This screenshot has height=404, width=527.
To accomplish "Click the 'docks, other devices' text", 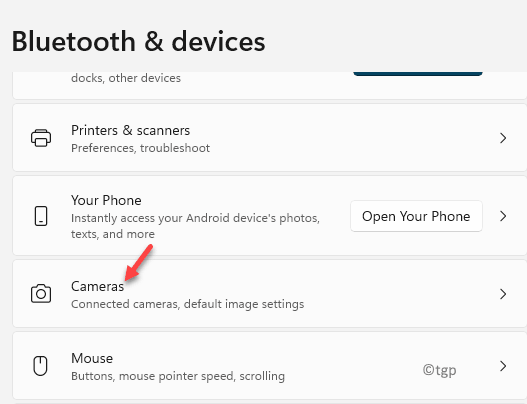I will click(126, 78).
